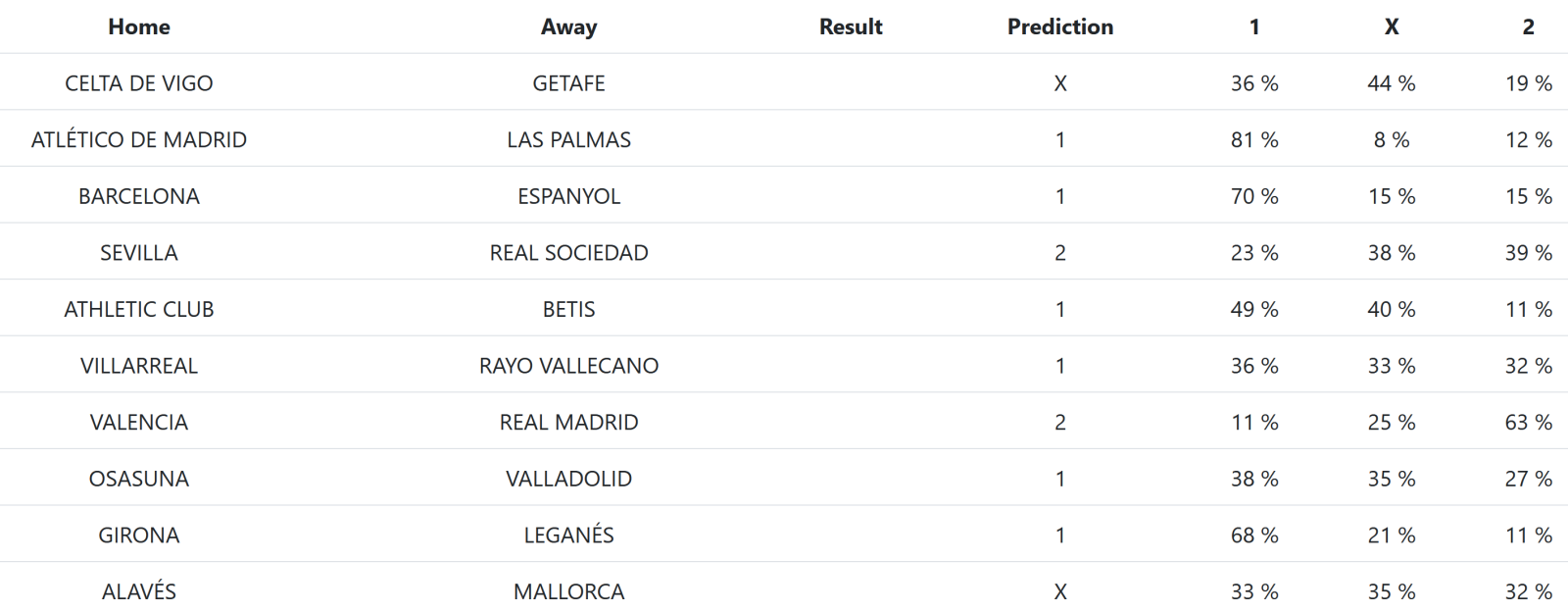Click LAS PALMAS in the Away column
Viewport: 1568px width, 612px height.
tap(568, 139)
